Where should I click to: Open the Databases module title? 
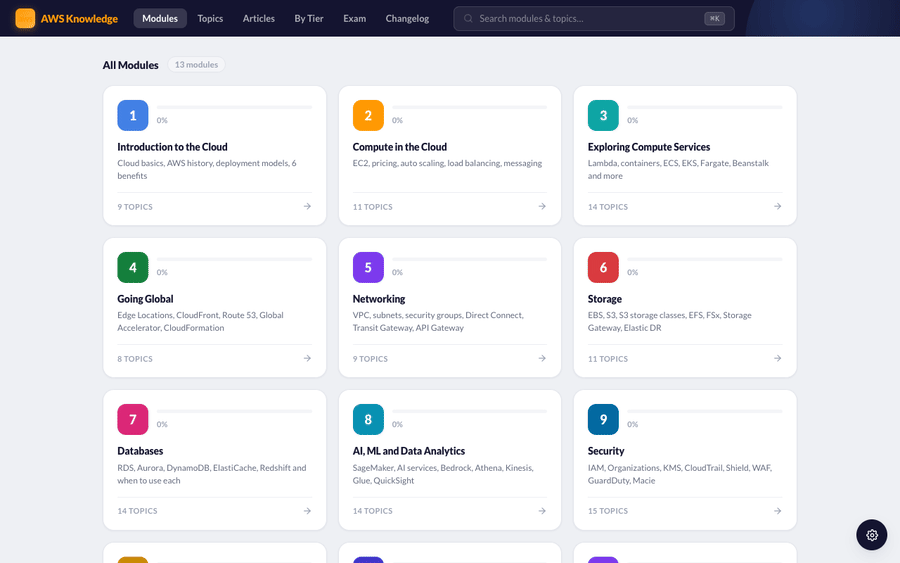(x=140, y=451)
